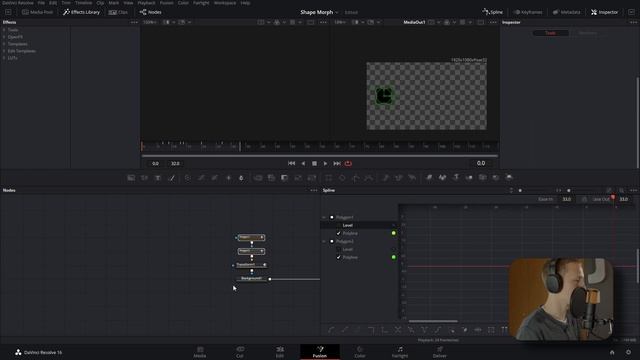The height and width of the screenshot is (360, 640).
Task: Add a Fast Noise node from the toolbar
Action: (x=144, y=178)
